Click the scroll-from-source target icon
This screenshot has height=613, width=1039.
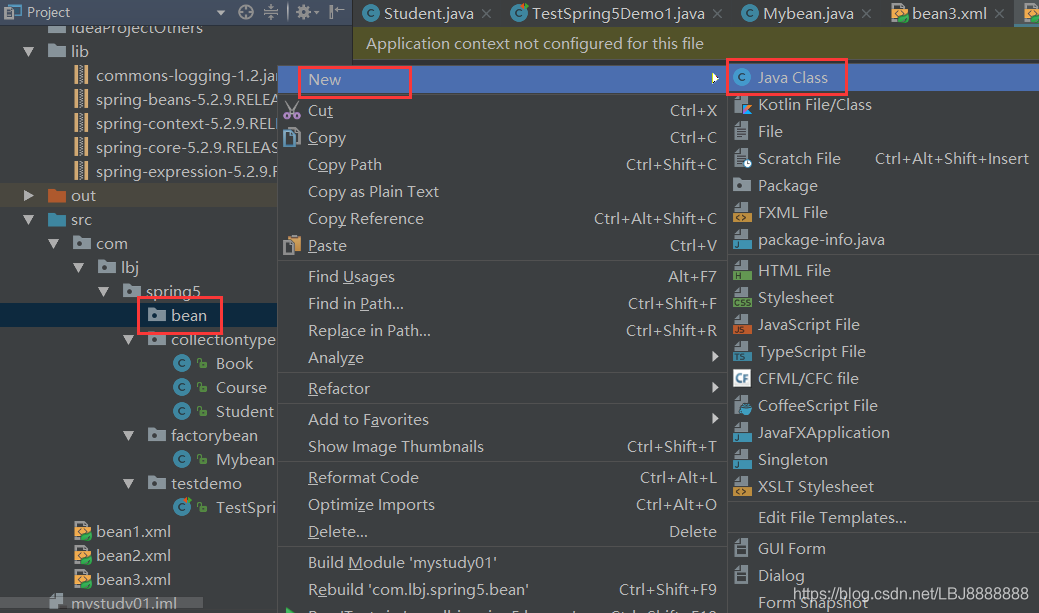tap(246, 12)
